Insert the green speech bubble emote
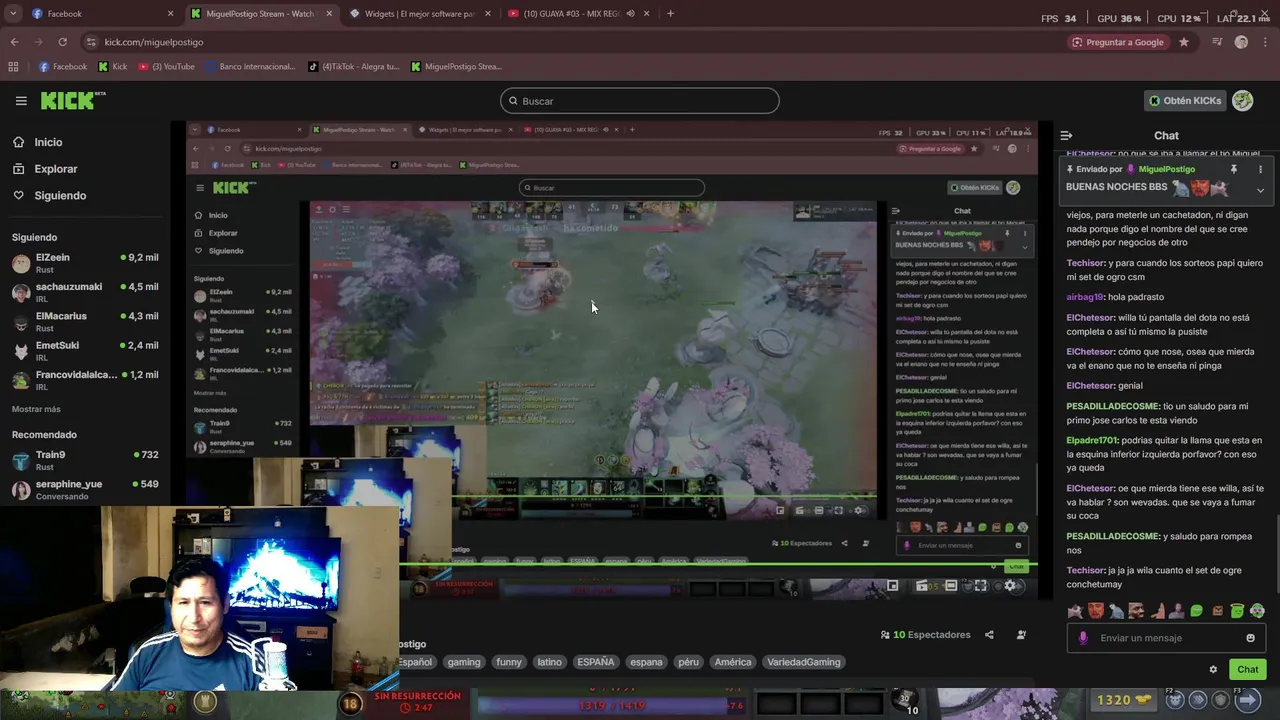Viewport: 1280px width, 720px height. [1196, 610]
